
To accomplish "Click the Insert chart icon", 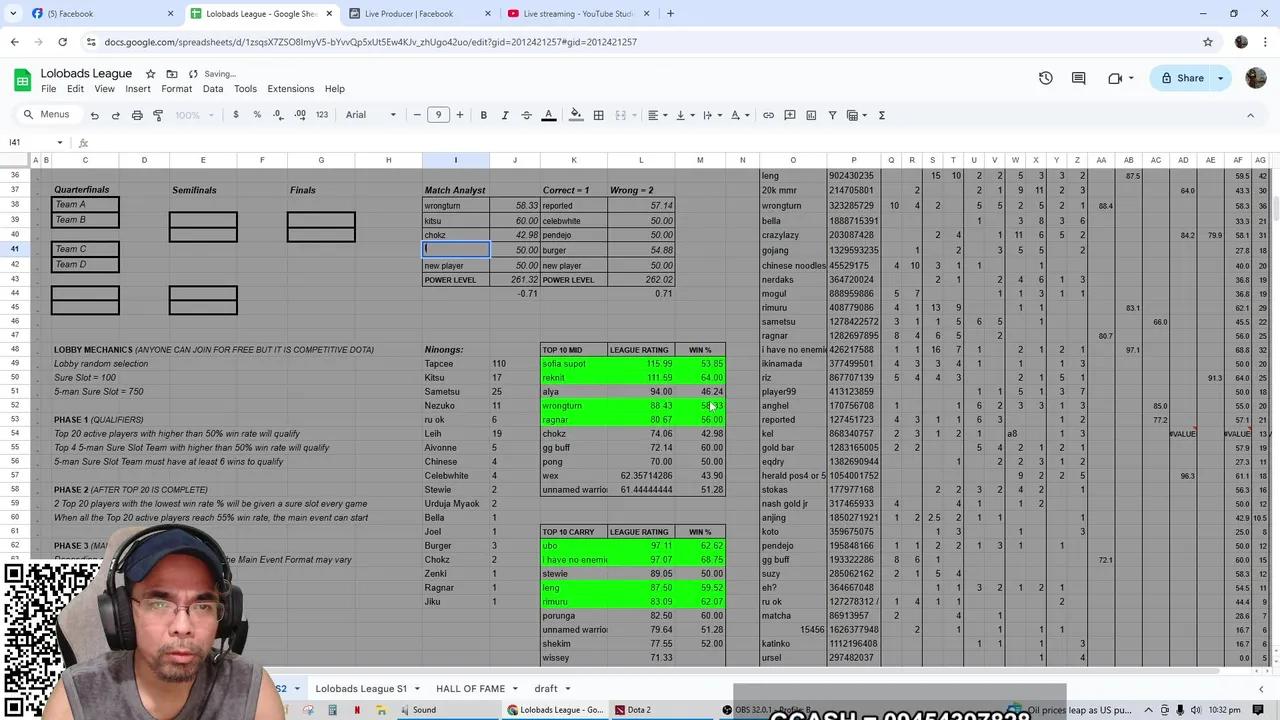I will pyautogui.click(x=811, y=115).
